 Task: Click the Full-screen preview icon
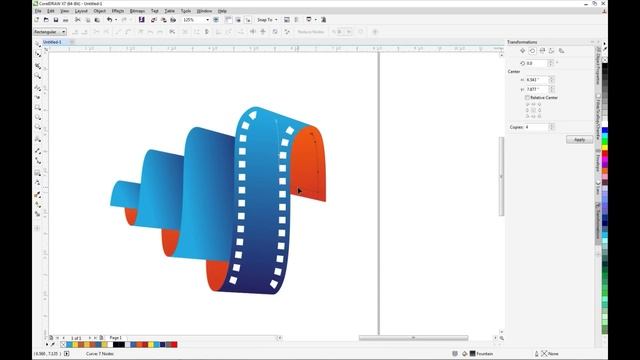[x=216, y=20]
